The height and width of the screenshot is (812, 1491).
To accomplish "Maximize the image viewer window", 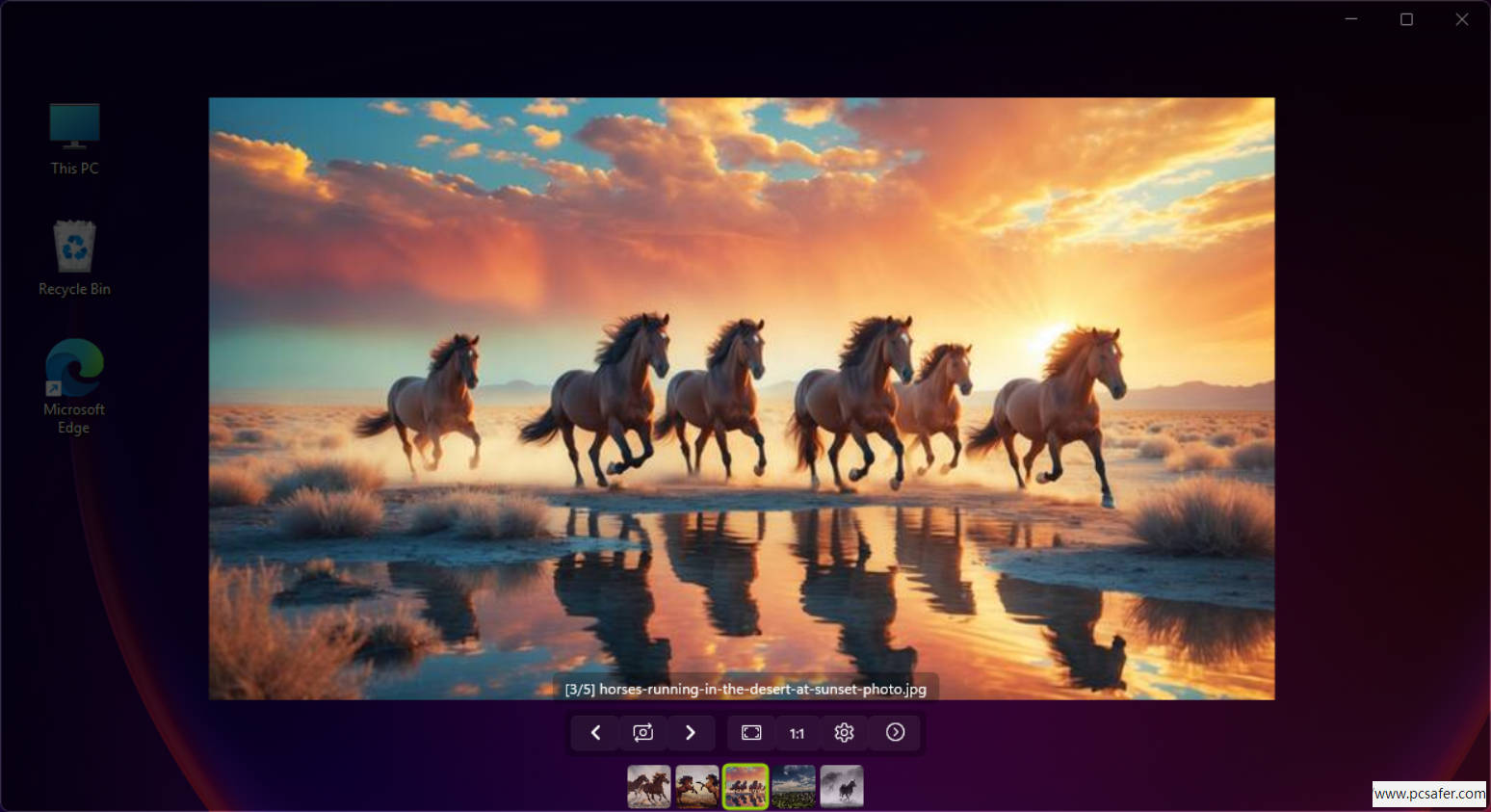I will click(1406, 19).
